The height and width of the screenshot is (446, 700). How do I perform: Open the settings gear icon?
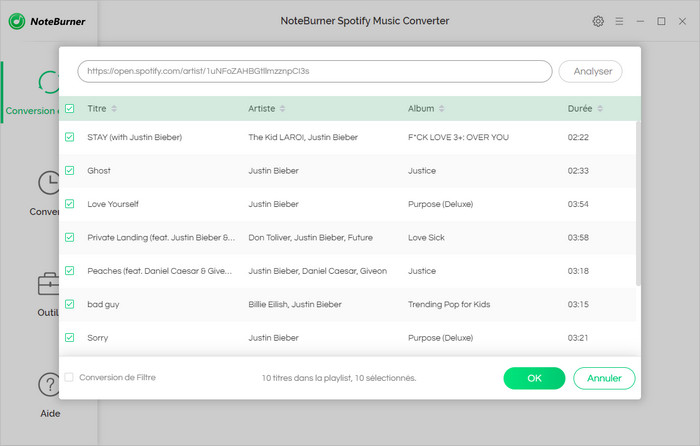(598, 21)
